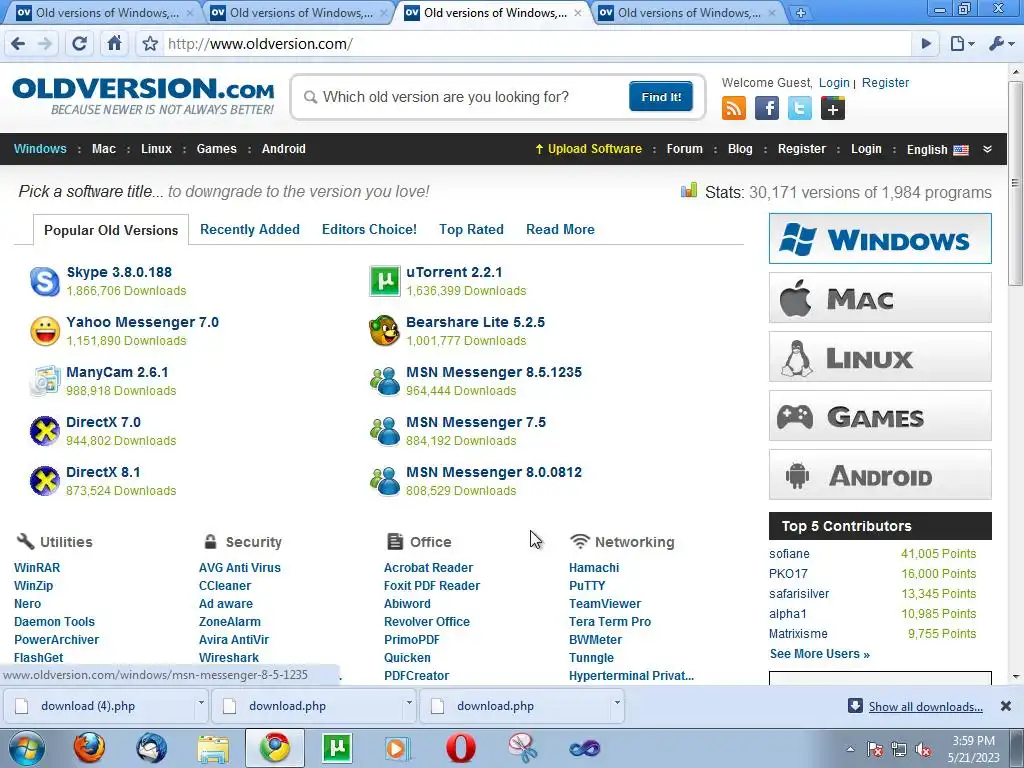Image resolution: width=1024 pixels, height=768 pixels.
Task: Click the DirectX 8.1 icon
Action: (x=44, y=481)
